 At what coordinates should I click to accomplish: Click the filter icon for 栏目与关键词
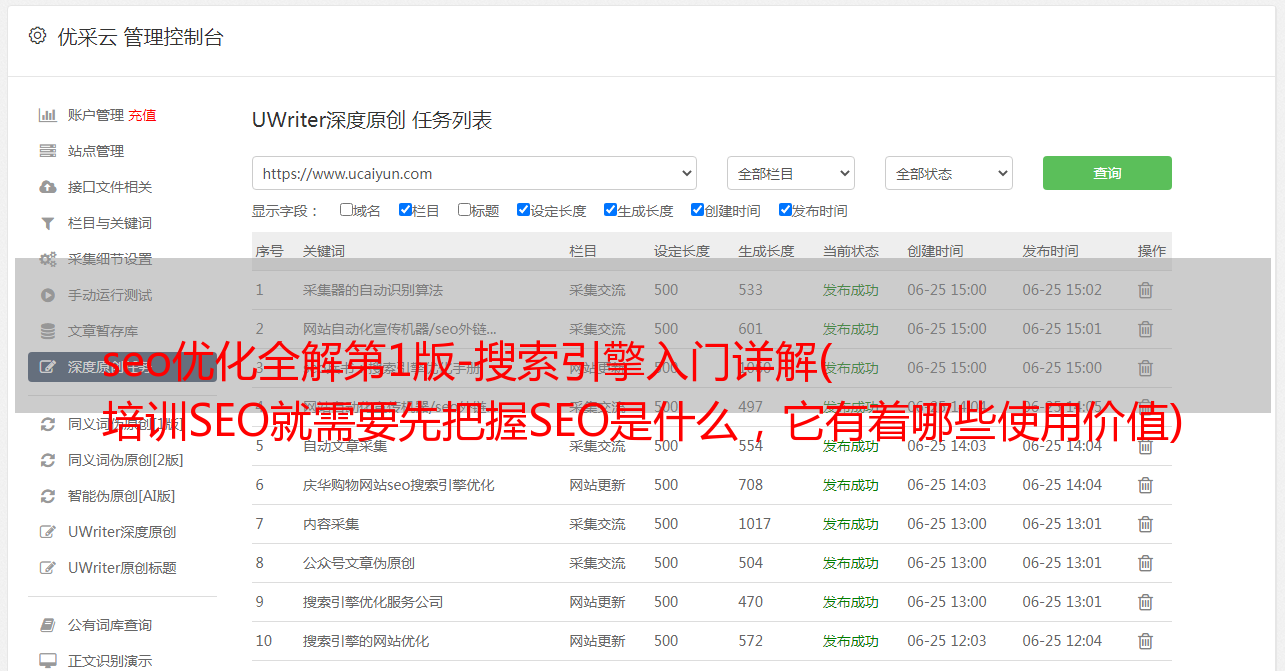tap(47, 223)
